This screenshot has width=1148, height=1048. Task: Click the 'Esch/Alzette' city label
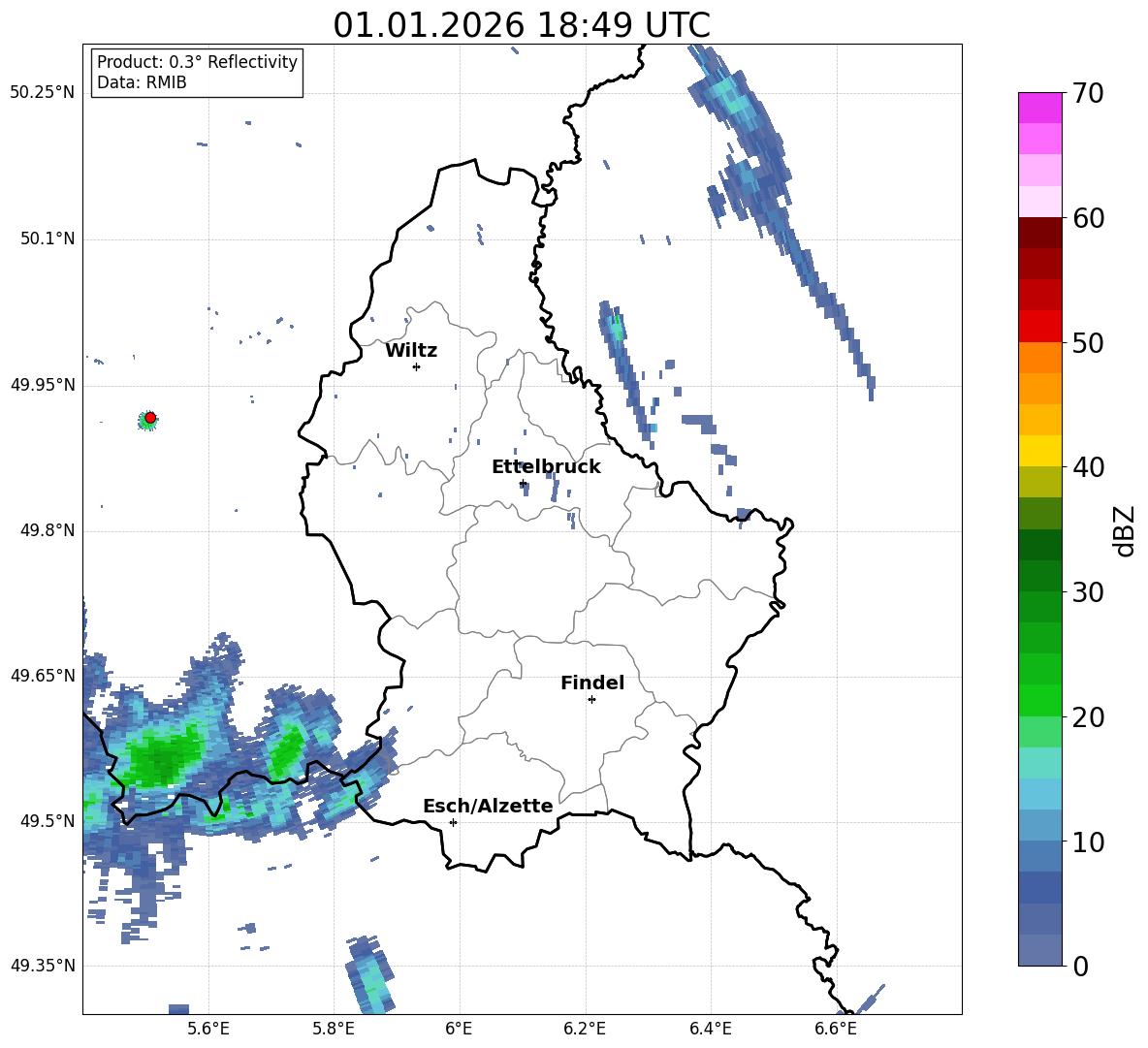[x=489, y=806]
